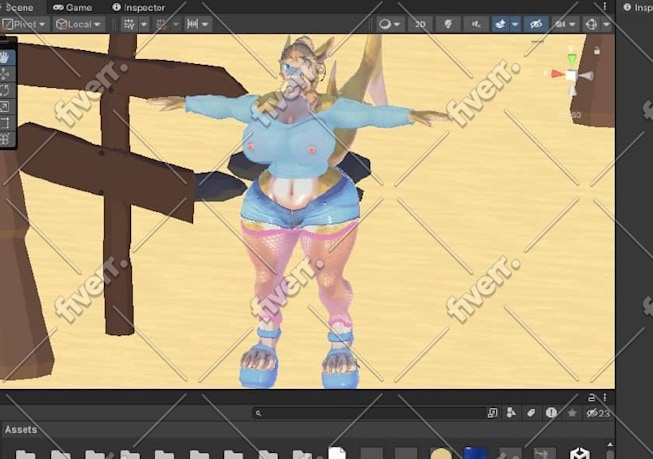Open the scene camera settings dropdown

[565, 25]
